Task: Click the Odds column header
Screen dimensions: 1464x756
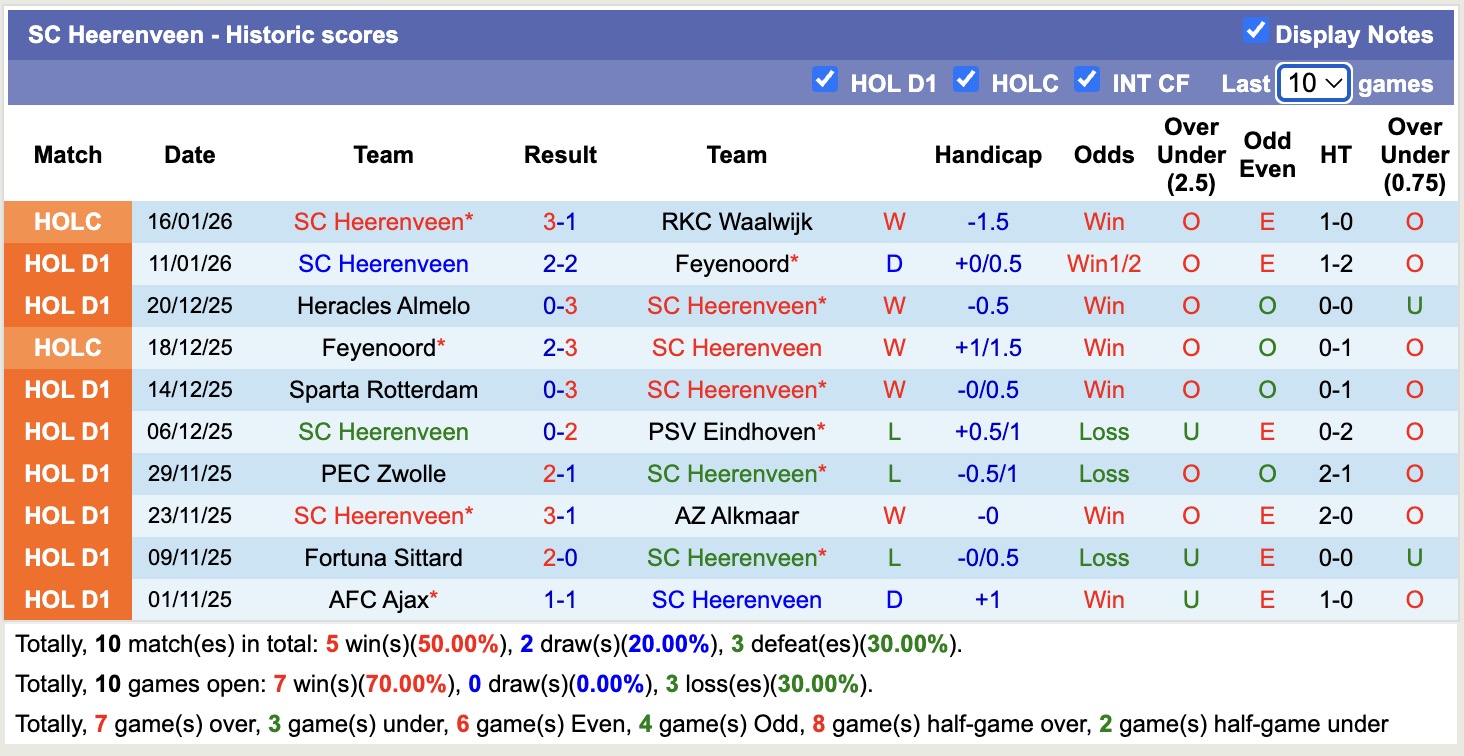Action: coord(1104,155)
